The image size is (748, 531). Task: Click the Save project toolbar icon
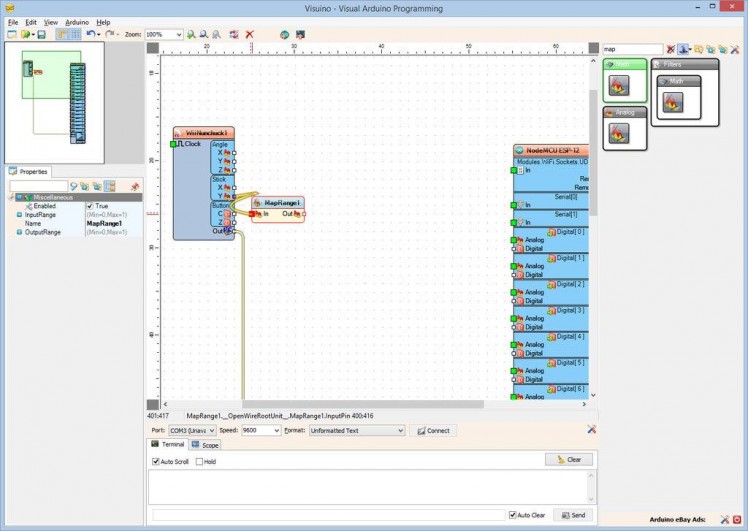(x=41, y=34)
